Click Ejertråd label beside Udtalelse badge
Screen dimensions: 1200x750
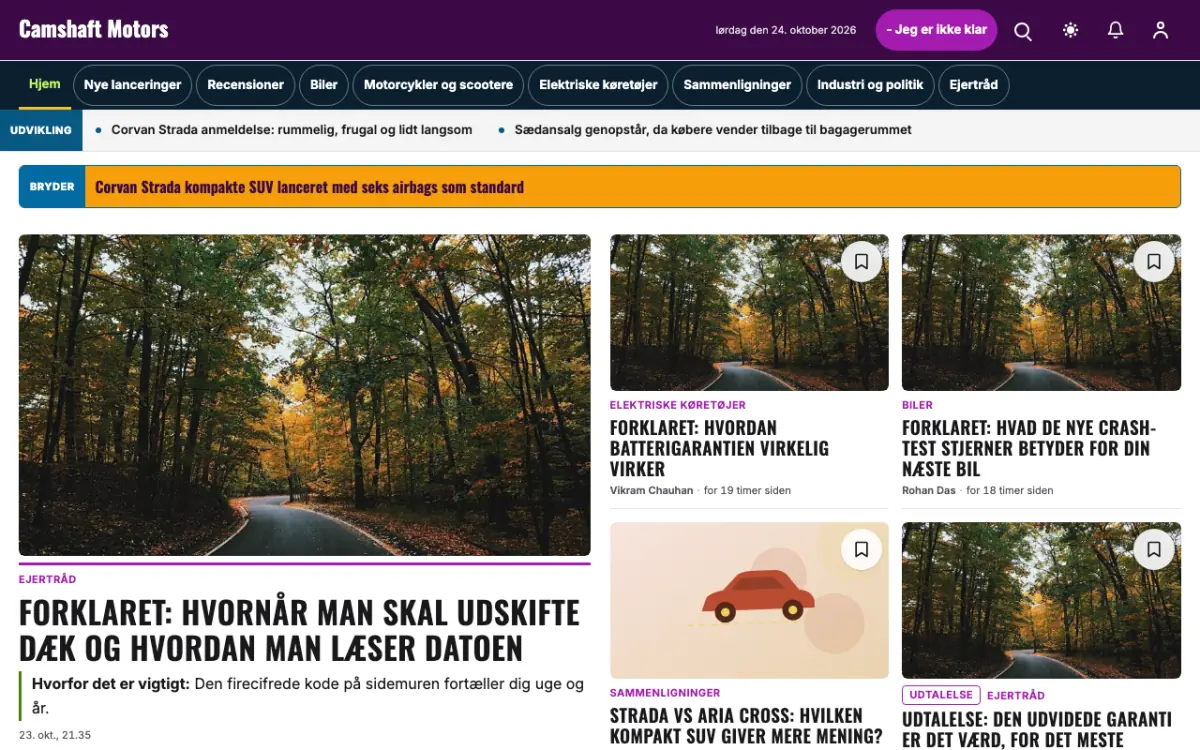(x=1016, y=695)
